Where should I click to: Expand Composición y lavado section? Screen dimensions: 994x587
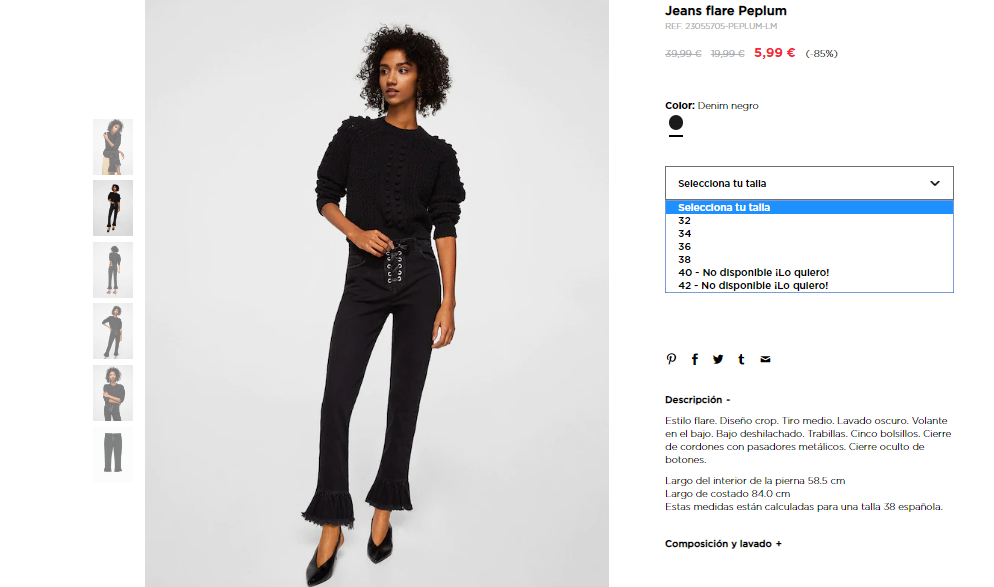[x=723, y=544]
